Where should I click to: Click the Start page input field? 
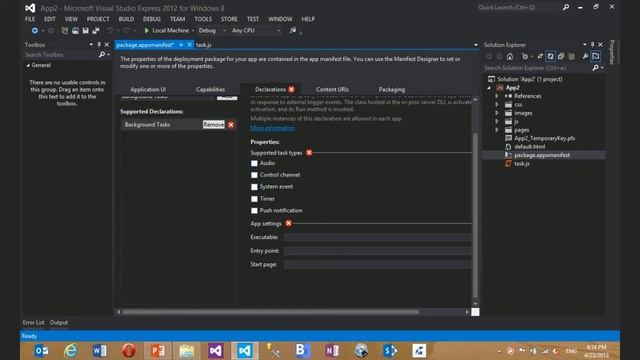(377, 264)
